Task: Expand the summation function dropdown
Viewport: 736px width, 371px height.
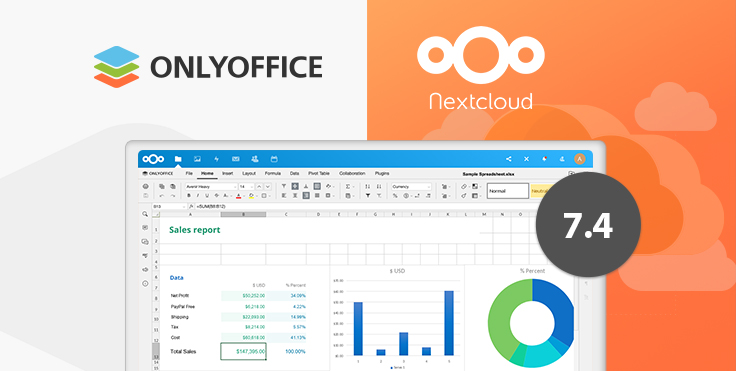Action: pos(353,187)
